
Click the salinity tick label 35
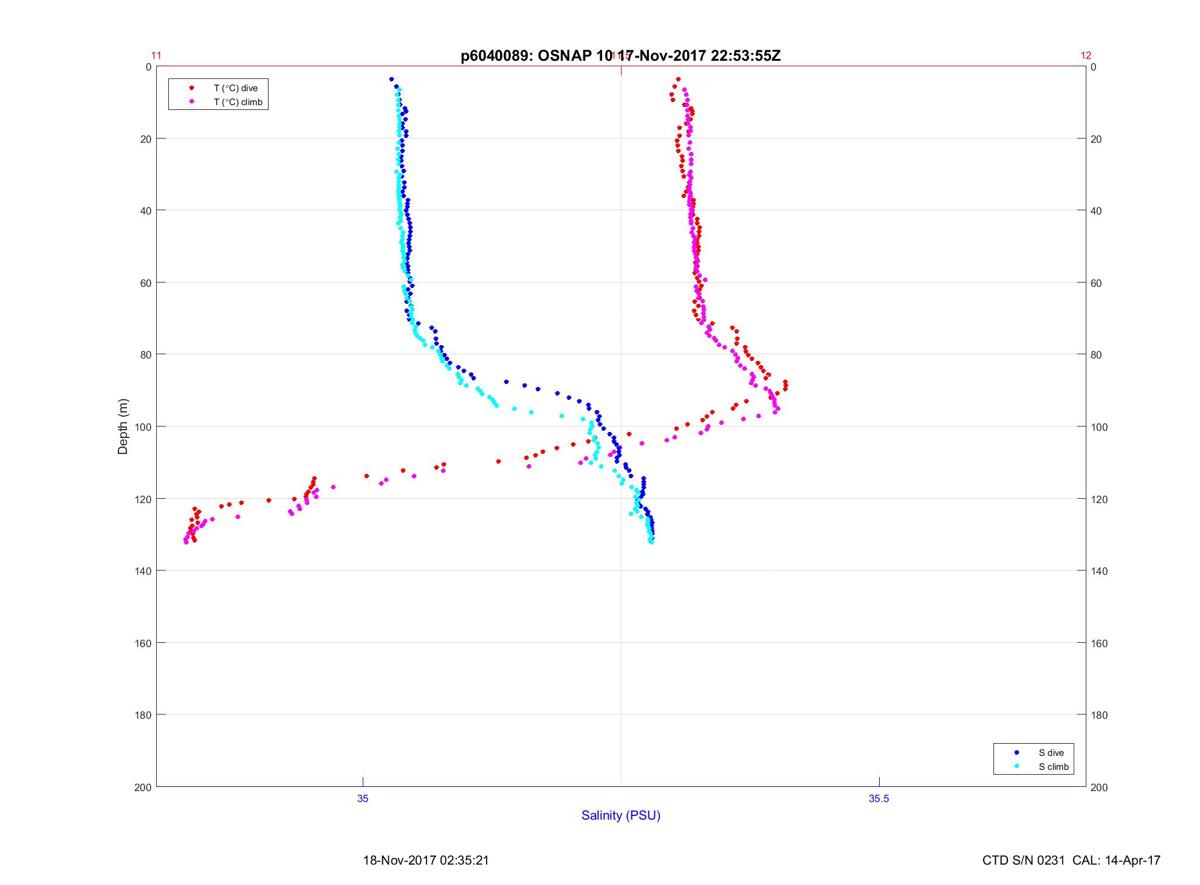click(x=363, y=798)
